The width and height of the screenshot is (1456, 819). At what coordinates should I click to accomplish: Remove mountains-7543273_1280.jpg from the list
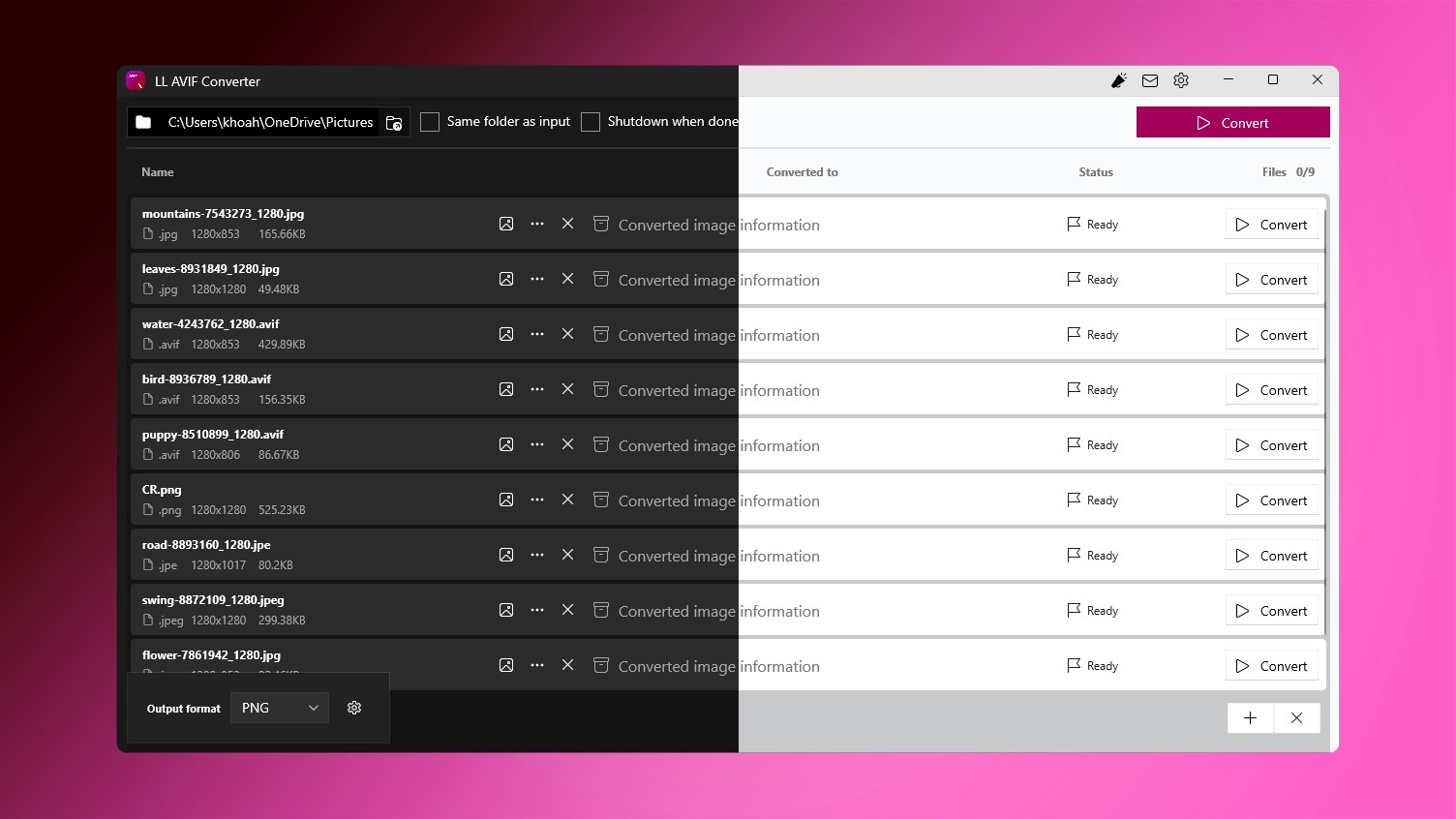pos(568,224)
